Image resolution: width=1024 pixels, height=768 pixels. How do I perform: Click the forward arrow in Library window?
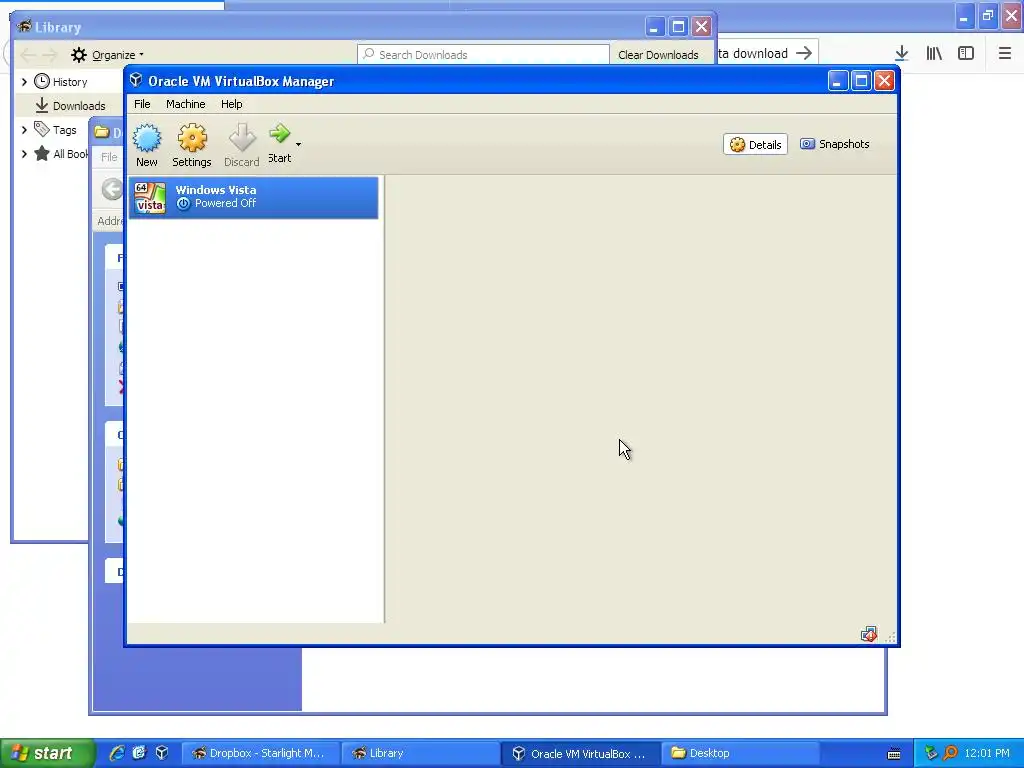[x=50, y=55]
